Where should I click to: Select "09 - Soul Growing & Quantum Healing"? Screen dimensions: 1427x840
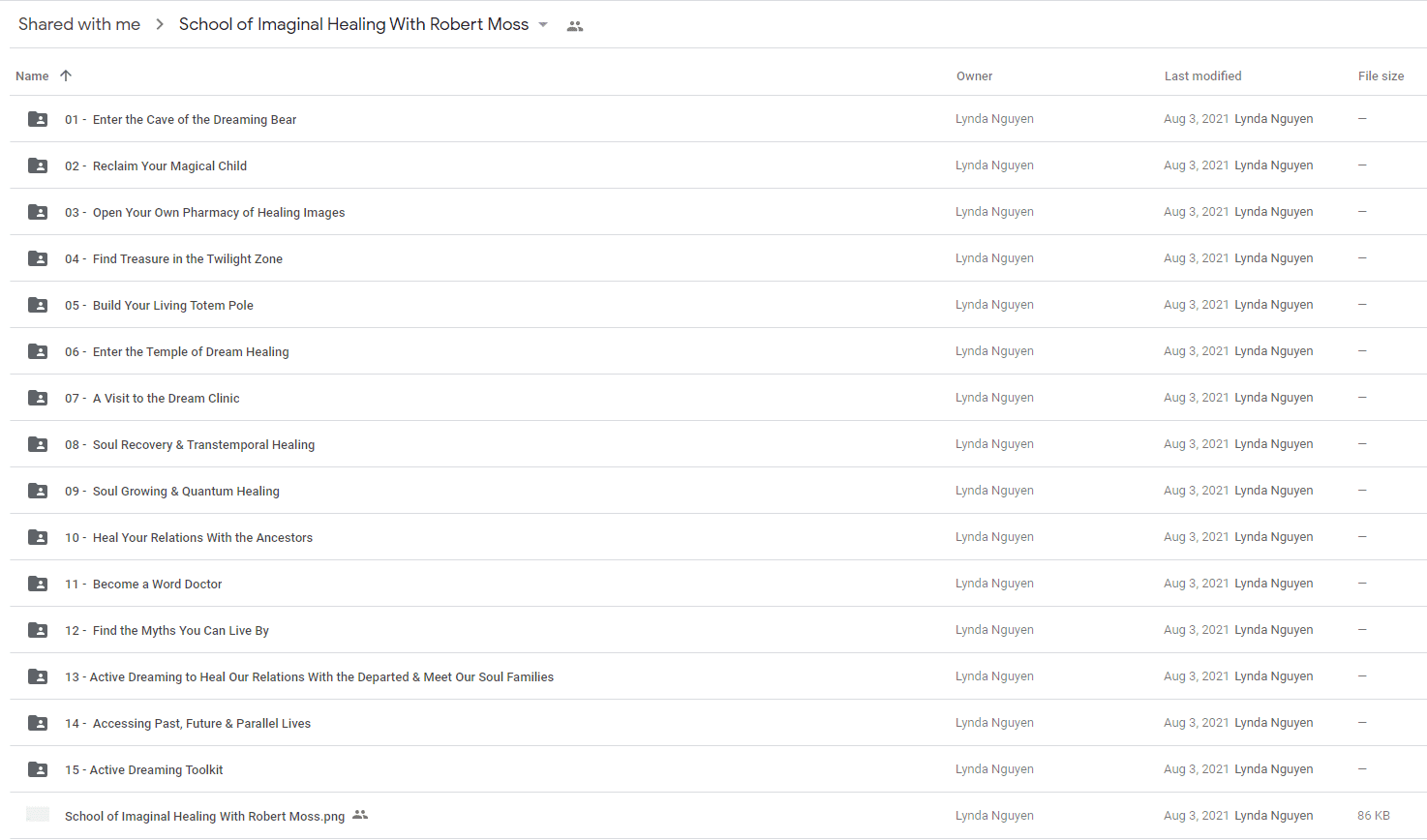tap(172, 491)
